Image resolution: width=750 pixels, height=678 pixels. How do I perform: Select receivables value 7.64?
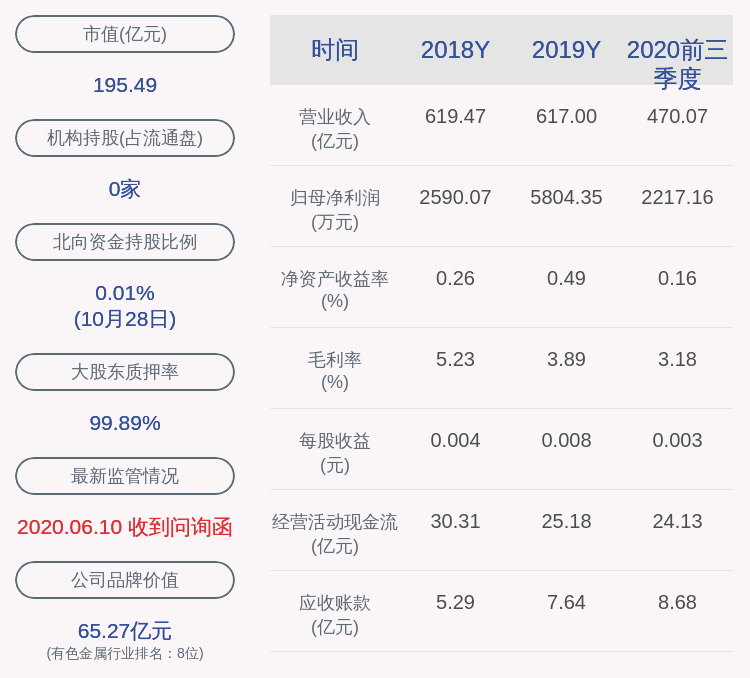[x=566, y=602]
